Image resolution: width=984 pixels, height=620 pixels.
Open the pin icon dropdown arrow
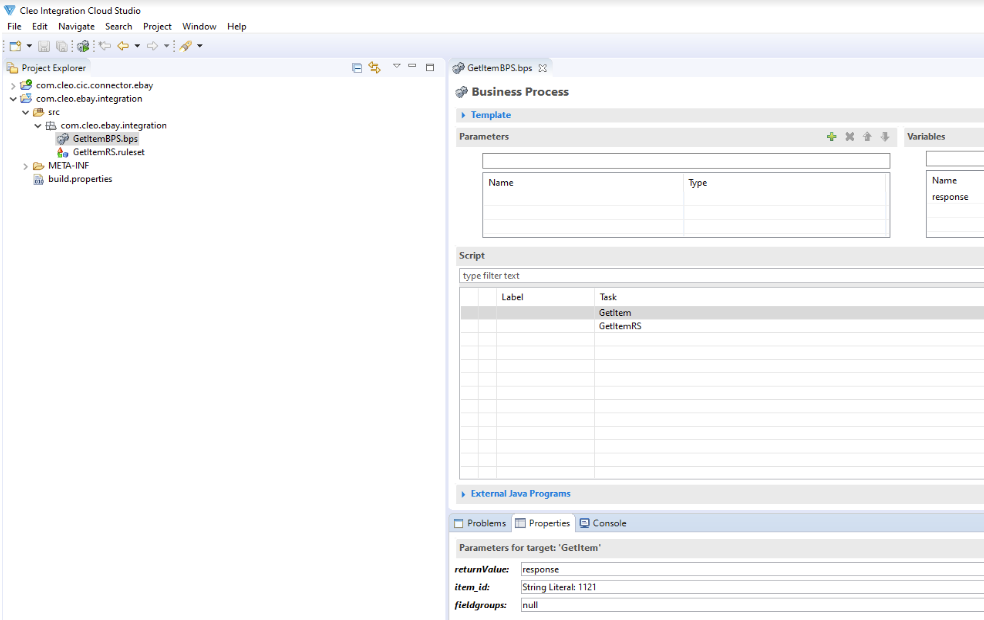200,46
